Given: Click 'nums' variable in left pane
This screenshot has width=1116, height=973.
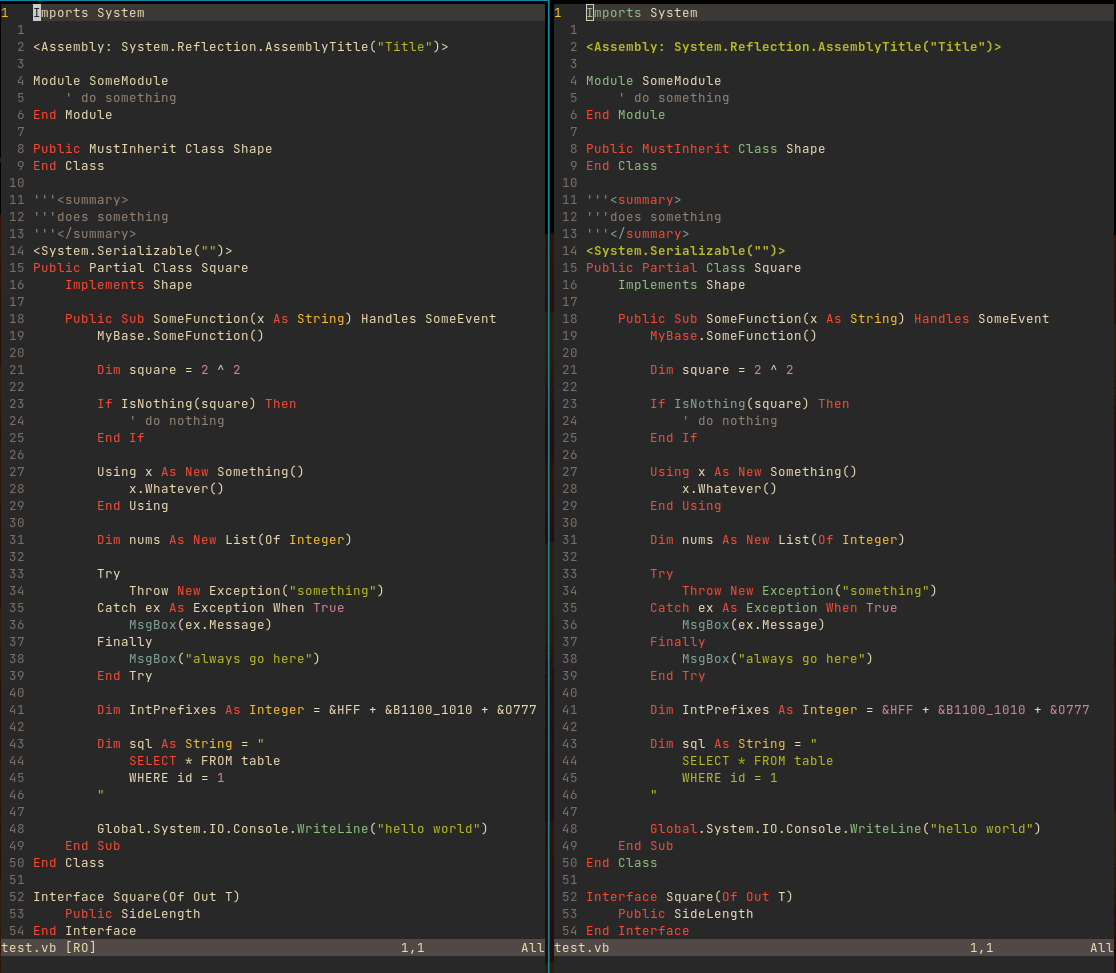Looking at the screenshot, I should pyautogui.click(x=144, y=540).
